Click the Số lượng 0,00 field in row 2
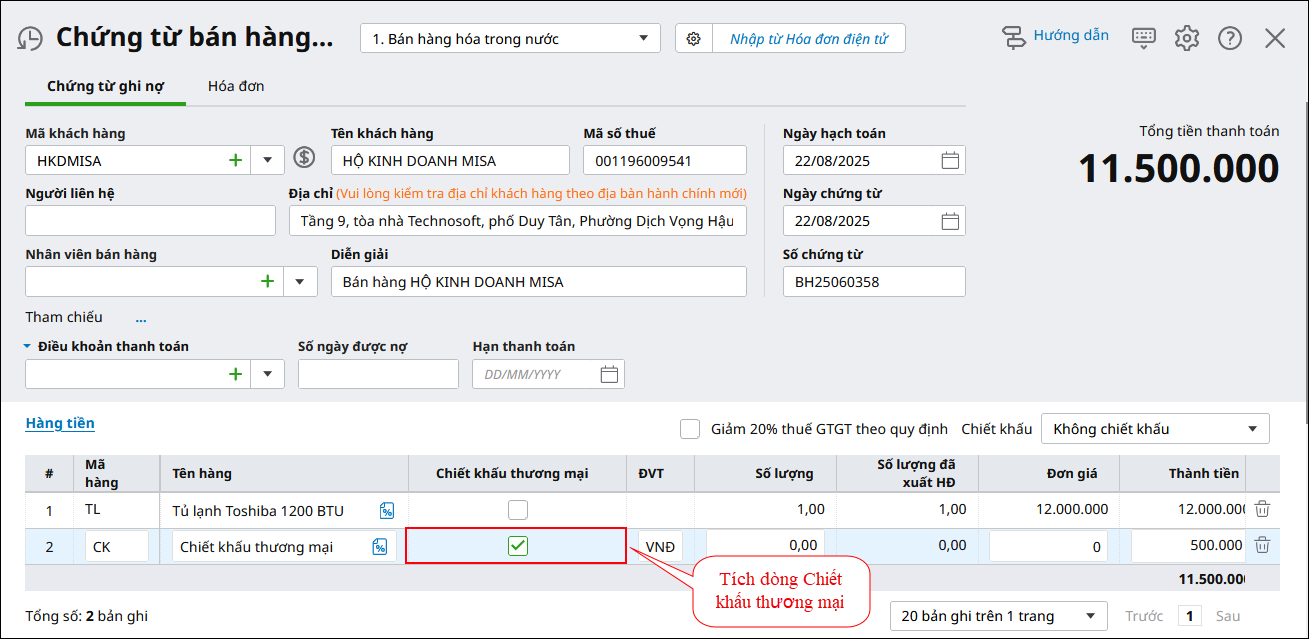 pos(765,546)
